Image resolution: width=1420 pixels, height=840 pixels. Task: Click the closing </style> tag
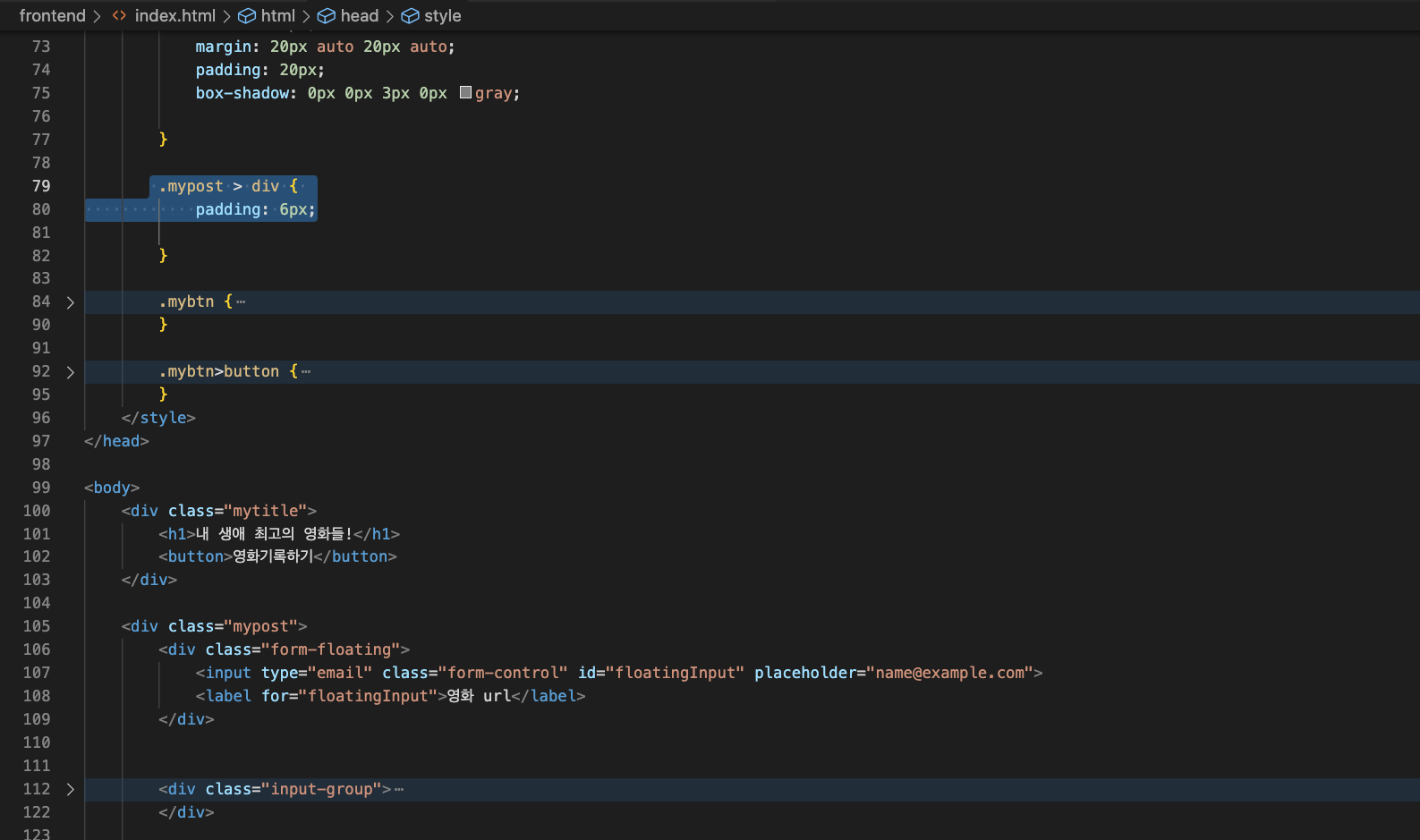158,418
